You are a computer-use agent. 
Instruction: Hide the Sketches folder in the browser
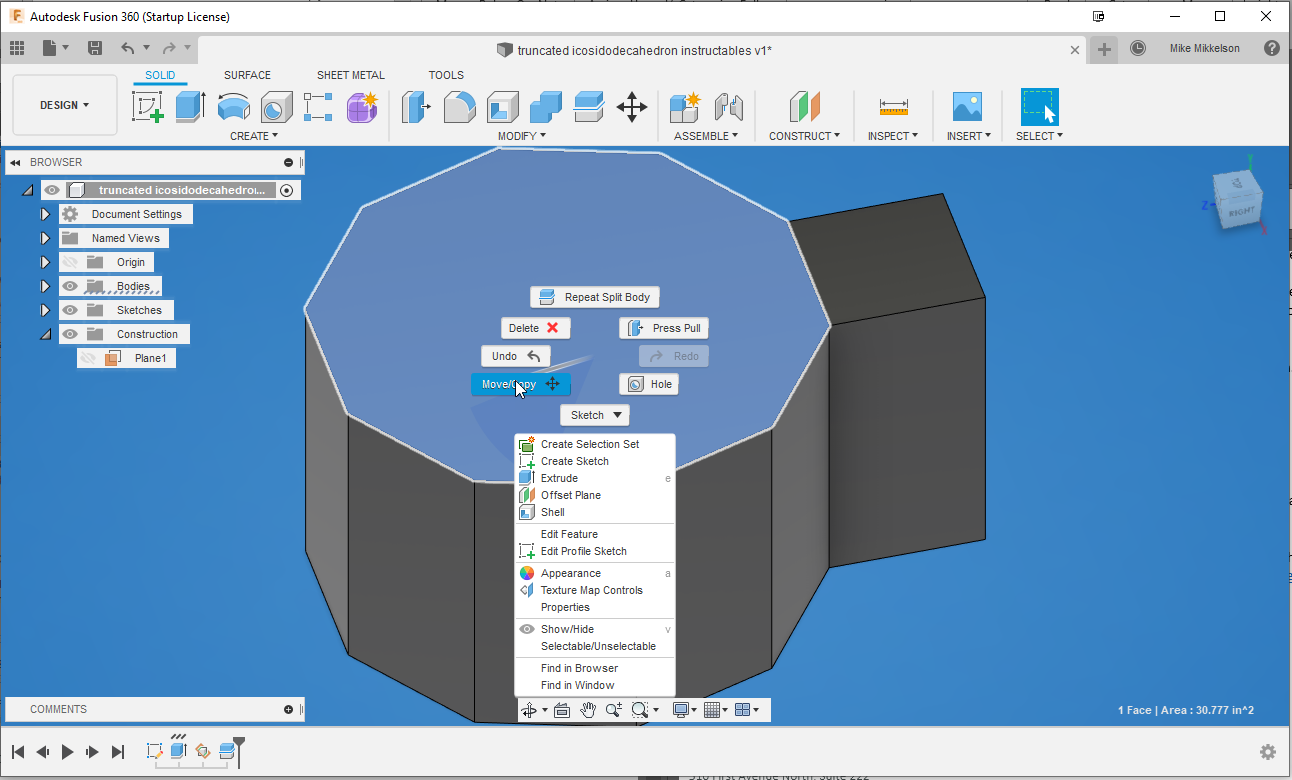click(x=69, y=309)
